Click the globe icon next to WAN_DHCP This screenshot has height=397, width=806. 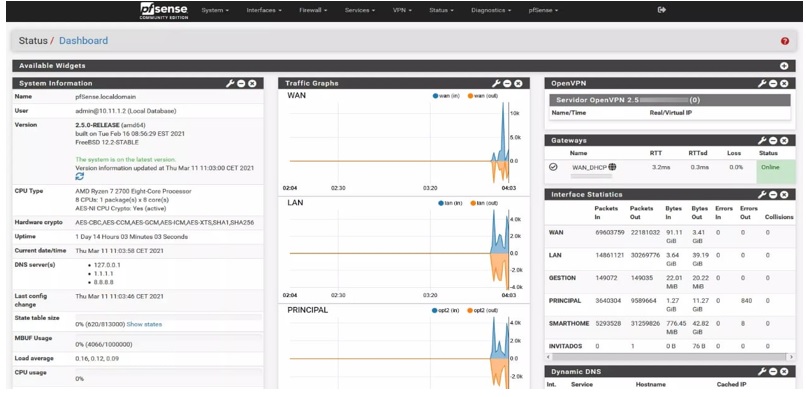pyautogui.click(x=612, y=167)
